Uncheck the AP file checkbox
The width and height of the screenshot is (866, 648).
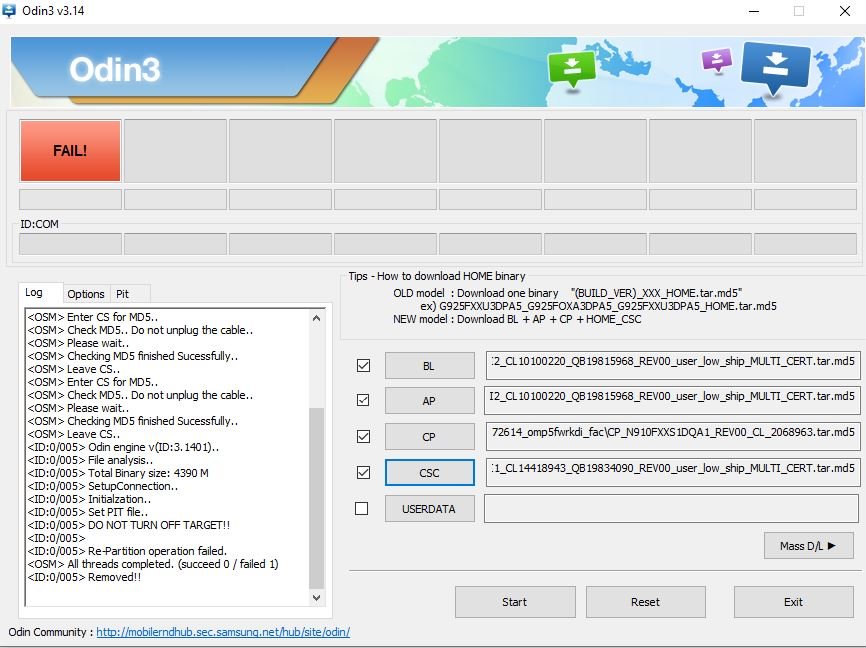(363, 400)
